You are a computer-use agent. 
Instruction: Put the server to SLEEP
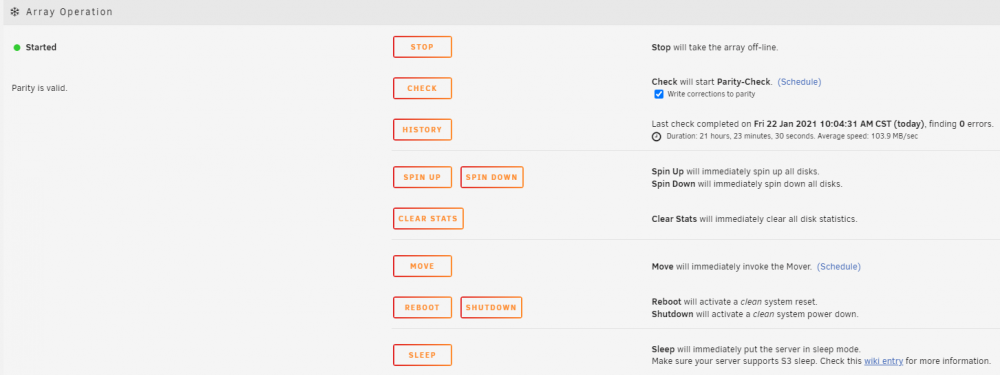(422, 355)
